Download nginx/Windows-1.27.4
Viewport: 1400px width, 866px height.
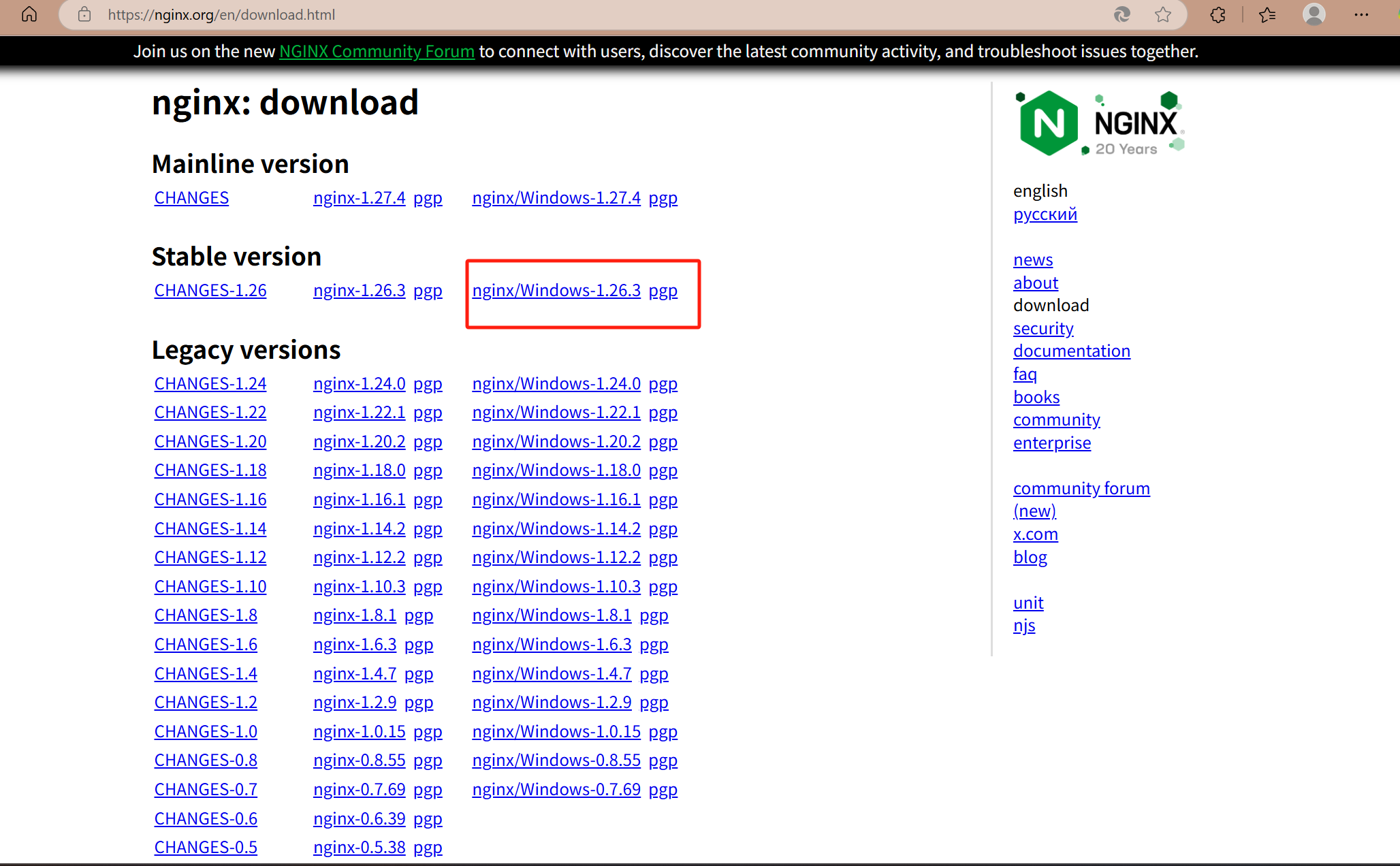point(556,197)
